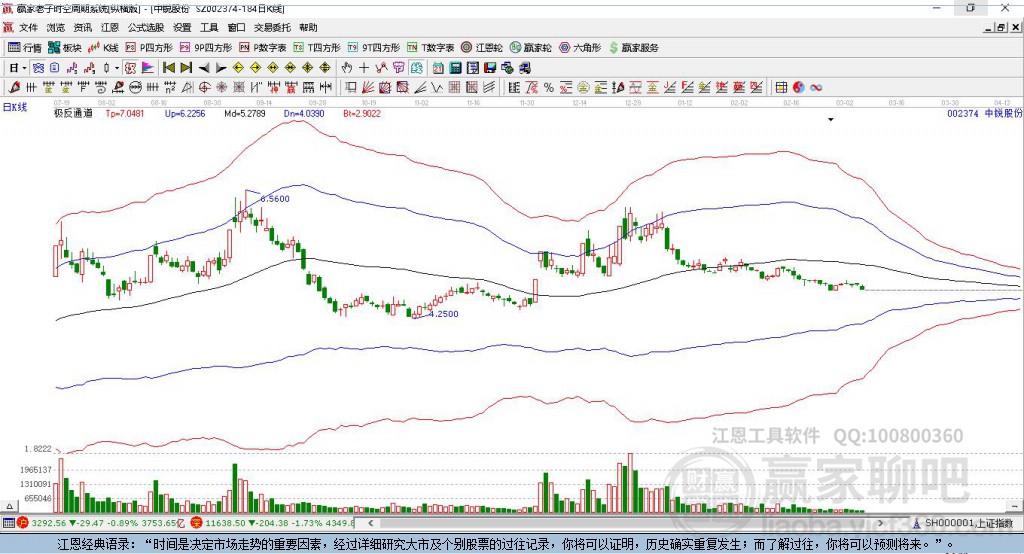
Task: Open the 浏览 menu
Action: coord(56,27)
